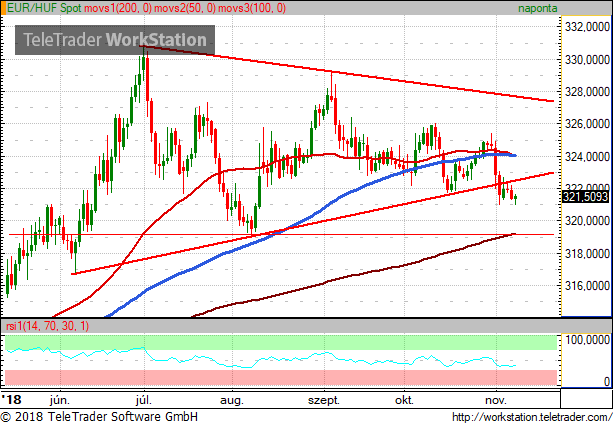
Task: Click the 'aug.' month label
Action: pyautogui.click(x=231, y=401)
